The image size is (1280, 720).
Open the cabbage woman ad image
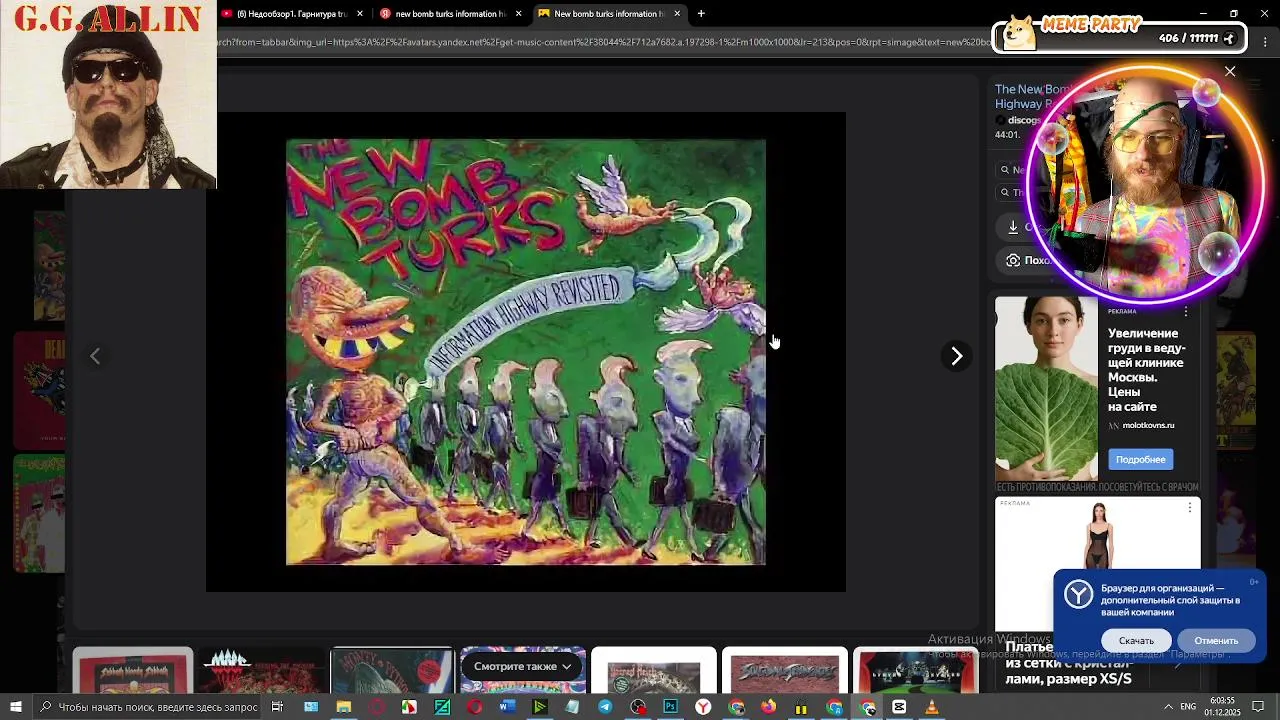click(x=1046, y=388)
